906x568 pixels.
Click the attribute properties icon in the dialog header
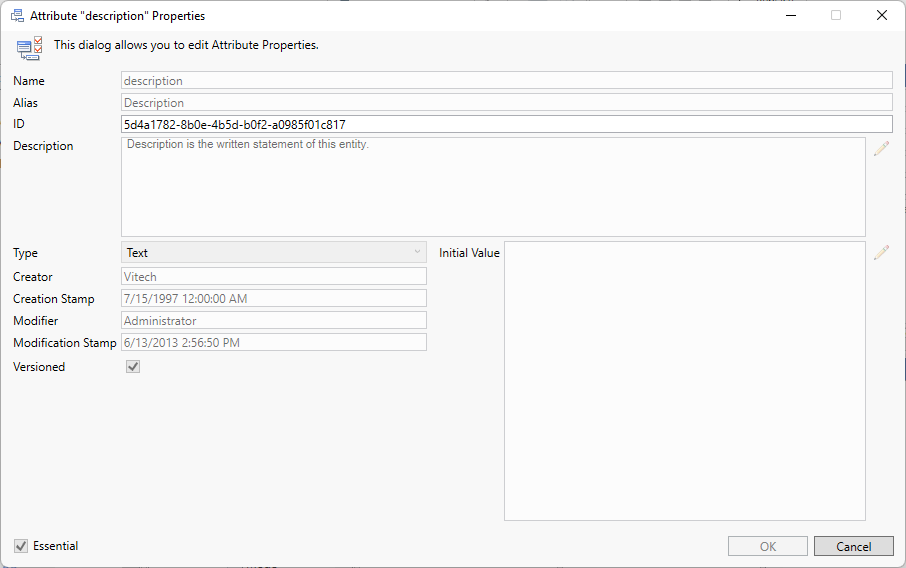tap(30, 46)
